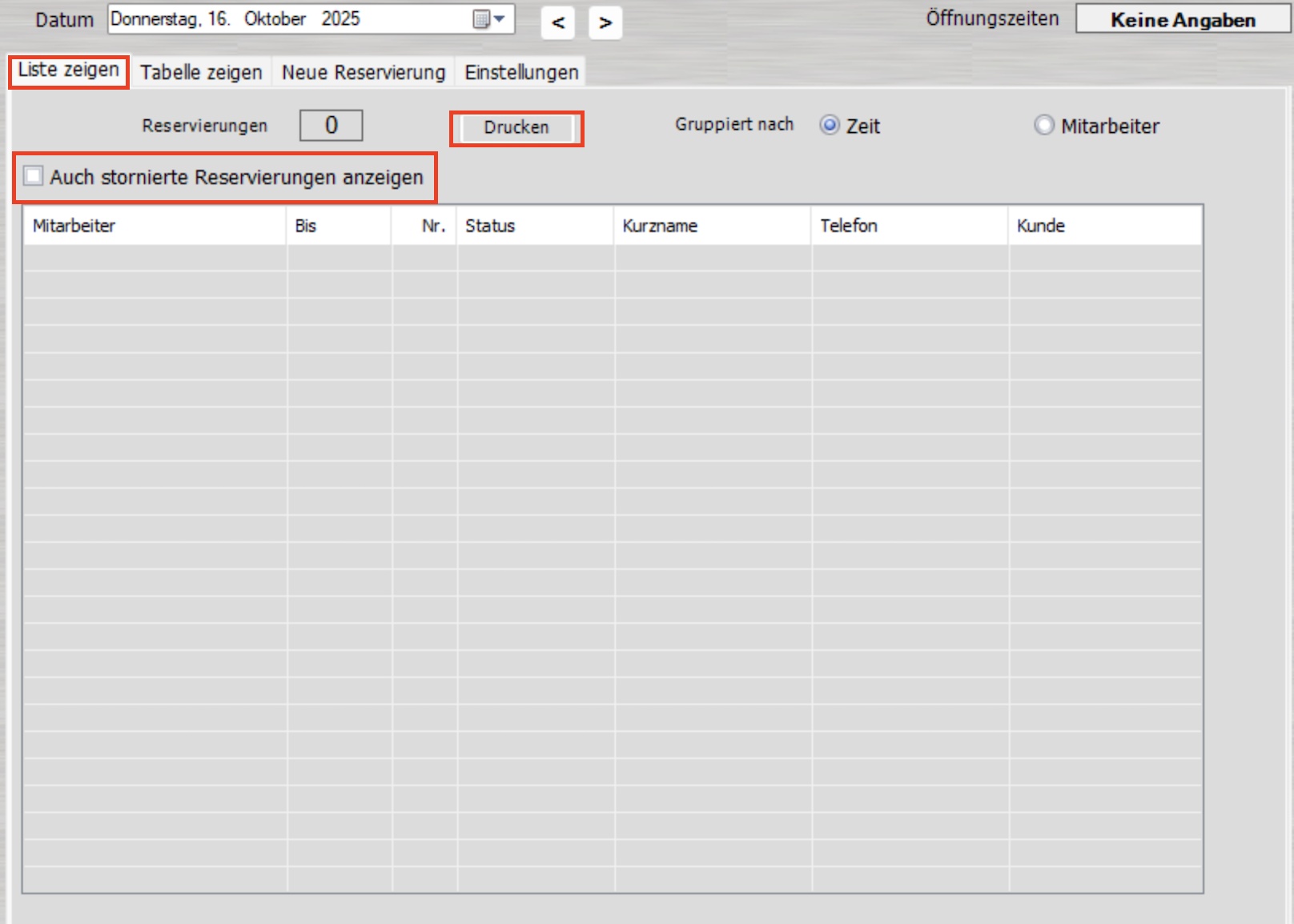1294x924 pixels.
Task: Open the Neue Reservierung tab
Action: [363, 72]
